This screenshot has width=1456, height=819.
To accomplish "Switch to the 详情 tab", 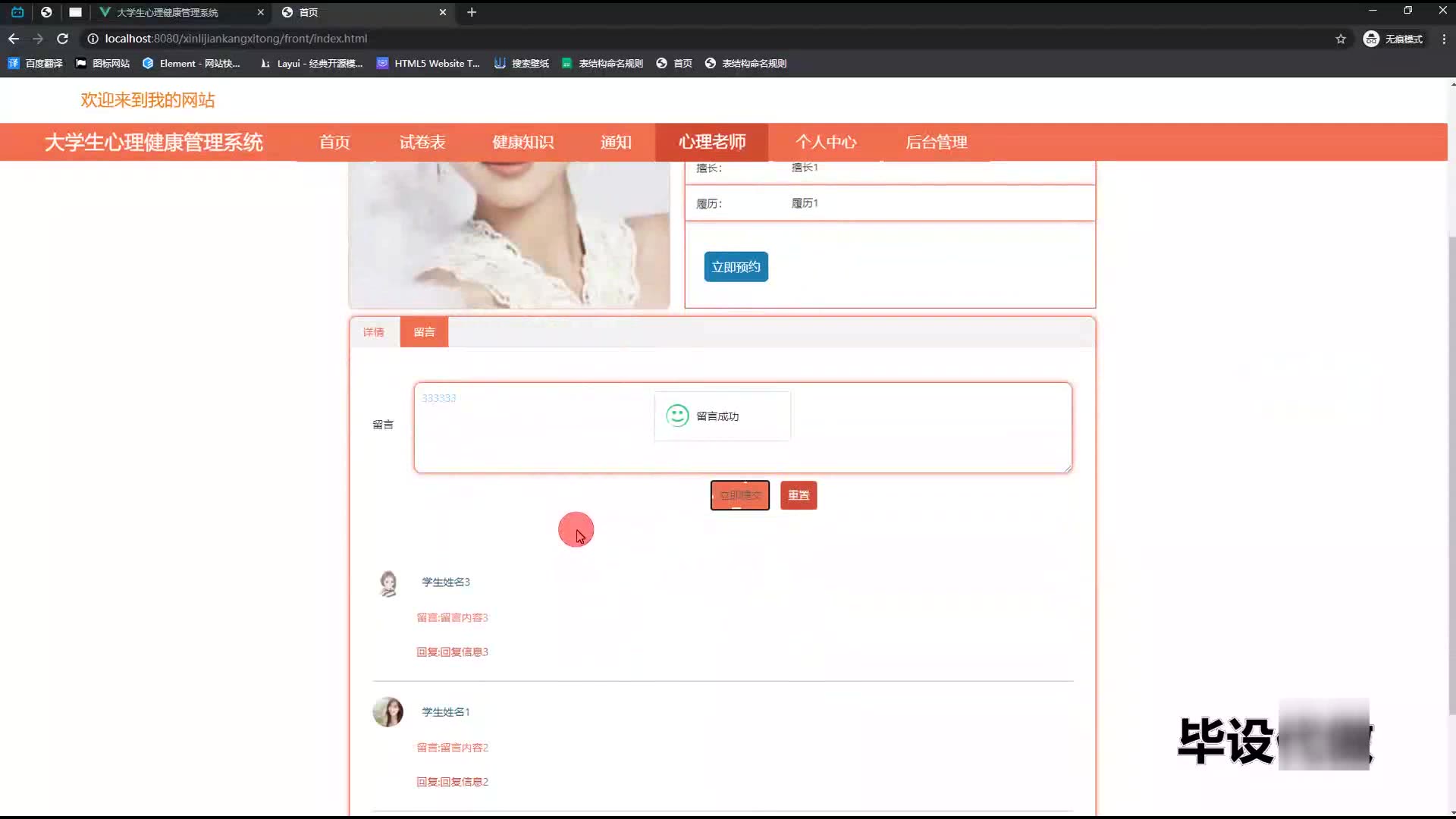I will click(373, 332).
